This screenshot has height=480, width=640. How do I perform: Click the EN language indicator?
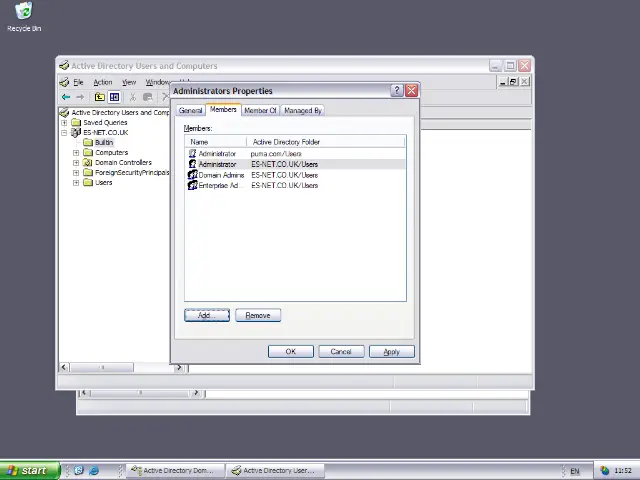tap(575, 471)
